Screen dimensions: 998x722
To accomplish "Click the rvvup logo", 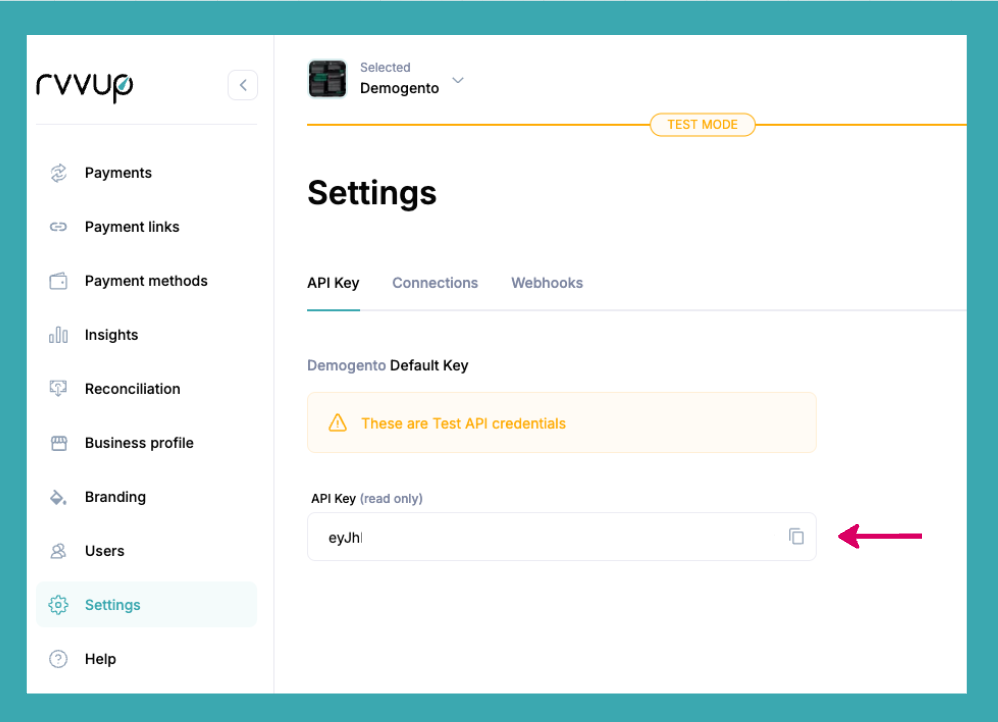I will pyautogui.click(x=84, y=86).
